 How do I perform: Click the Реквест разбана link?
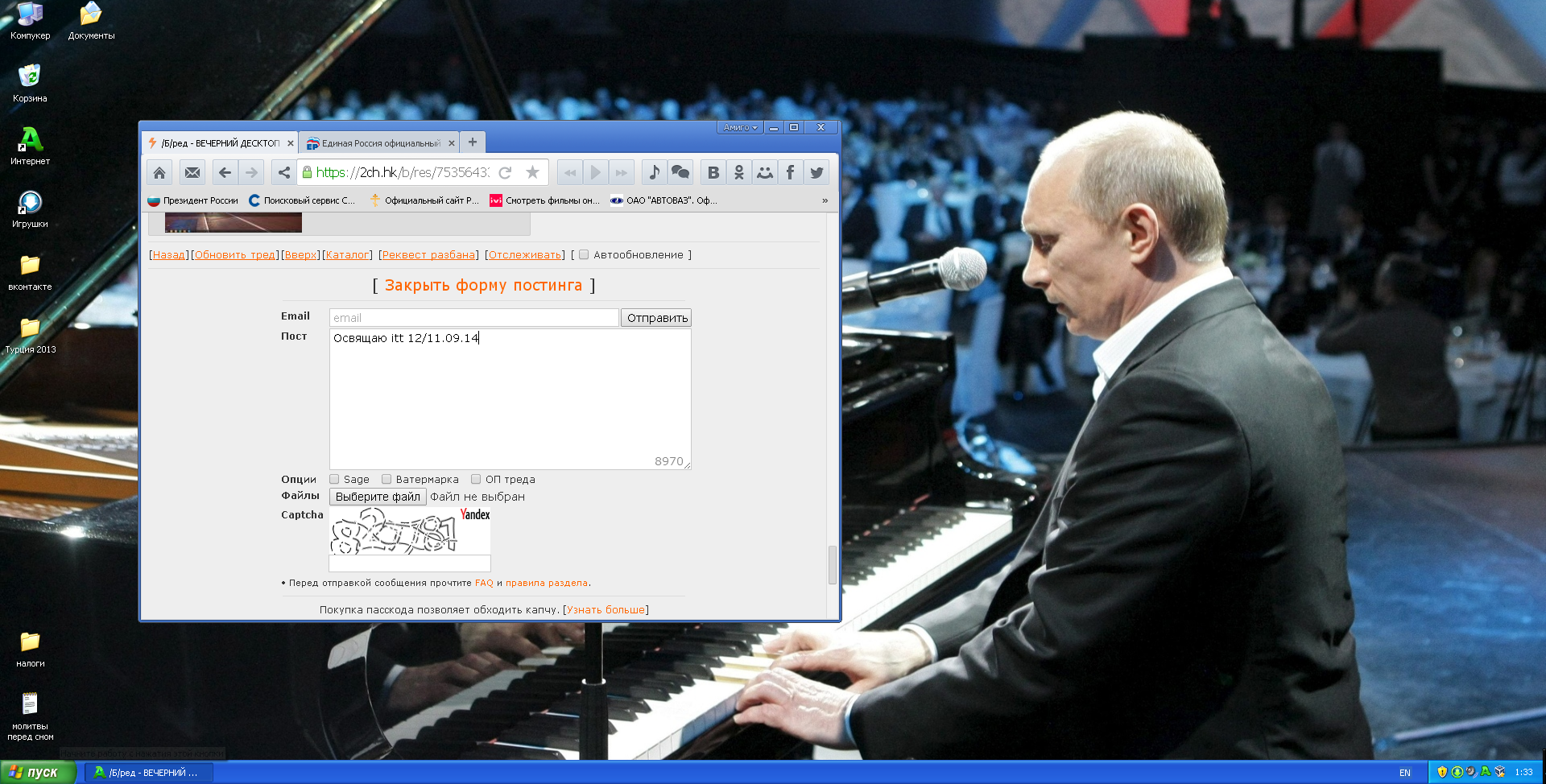(429, 255)
